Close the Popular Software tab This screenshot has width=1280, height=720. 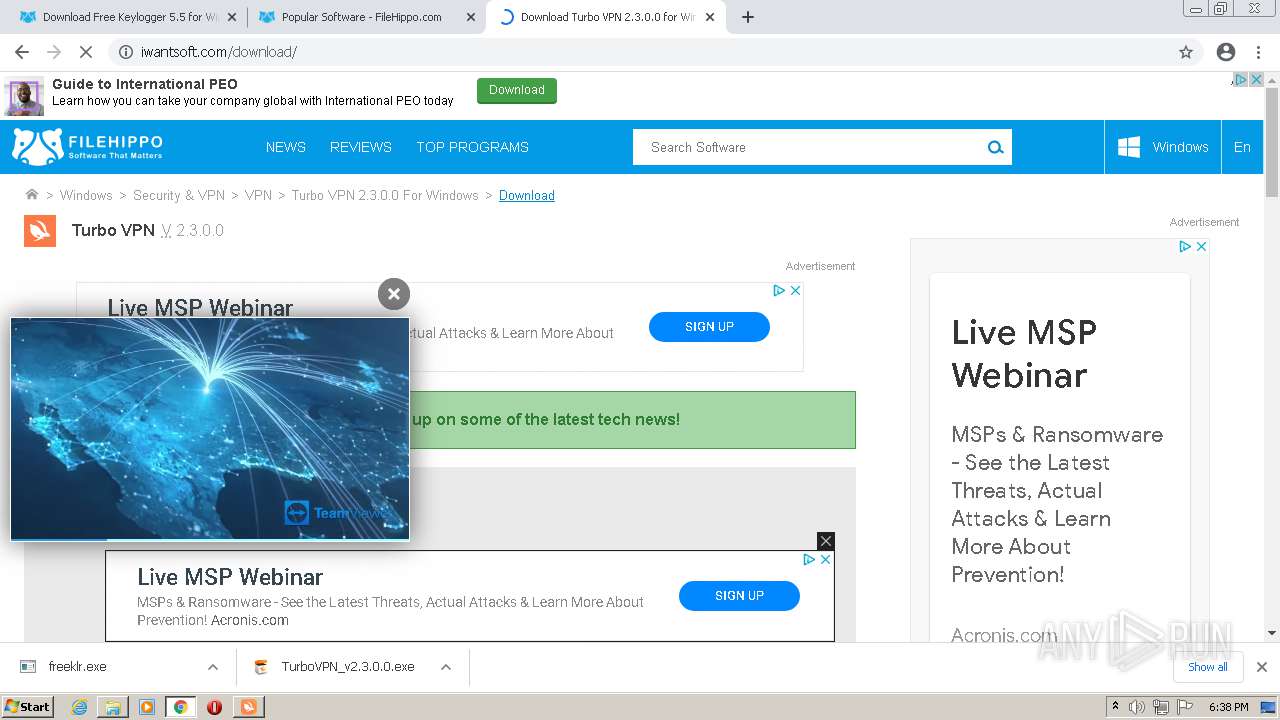pyautogui.click(x=470, y=17)
